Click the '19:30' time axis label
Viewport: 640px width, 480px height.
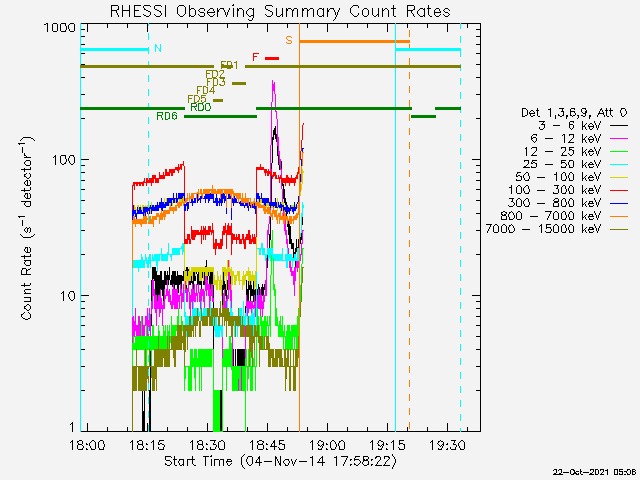tap(447, 445)
